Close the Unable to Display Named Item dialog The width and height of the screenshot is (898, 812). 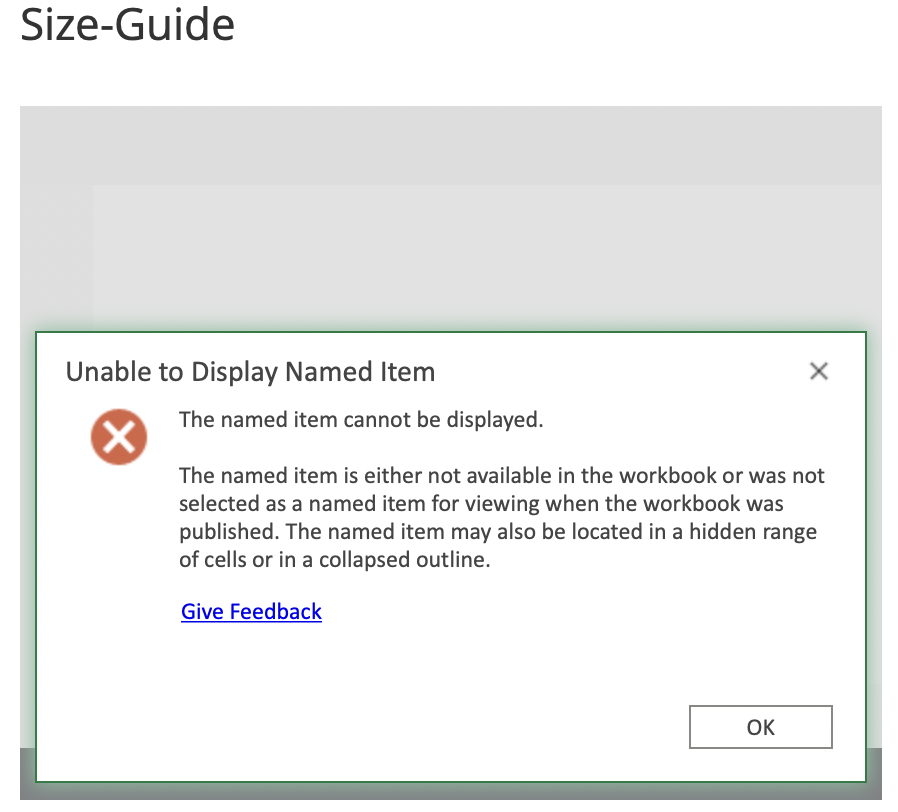click(x=818, y=372)
